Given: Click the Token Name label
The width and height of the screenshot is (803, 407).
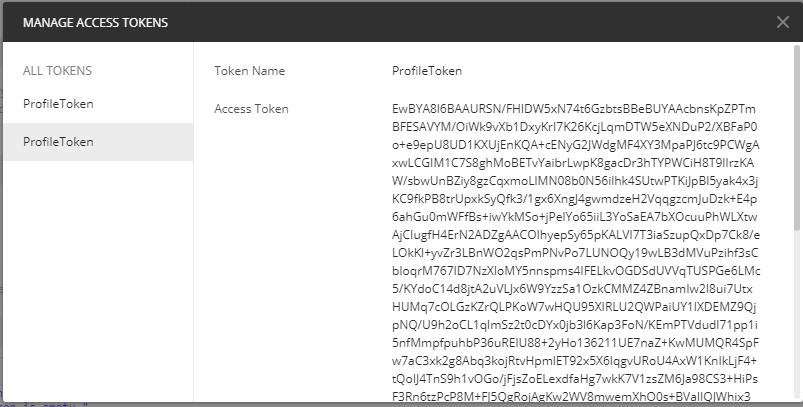Looking at the screenshot, I should pyautogui.click(x=249, y=71).
